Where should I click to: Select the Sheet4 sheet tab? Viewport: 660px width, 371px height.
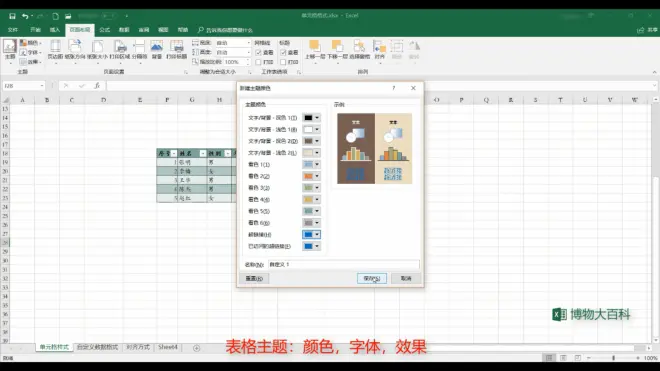(168, 347)
